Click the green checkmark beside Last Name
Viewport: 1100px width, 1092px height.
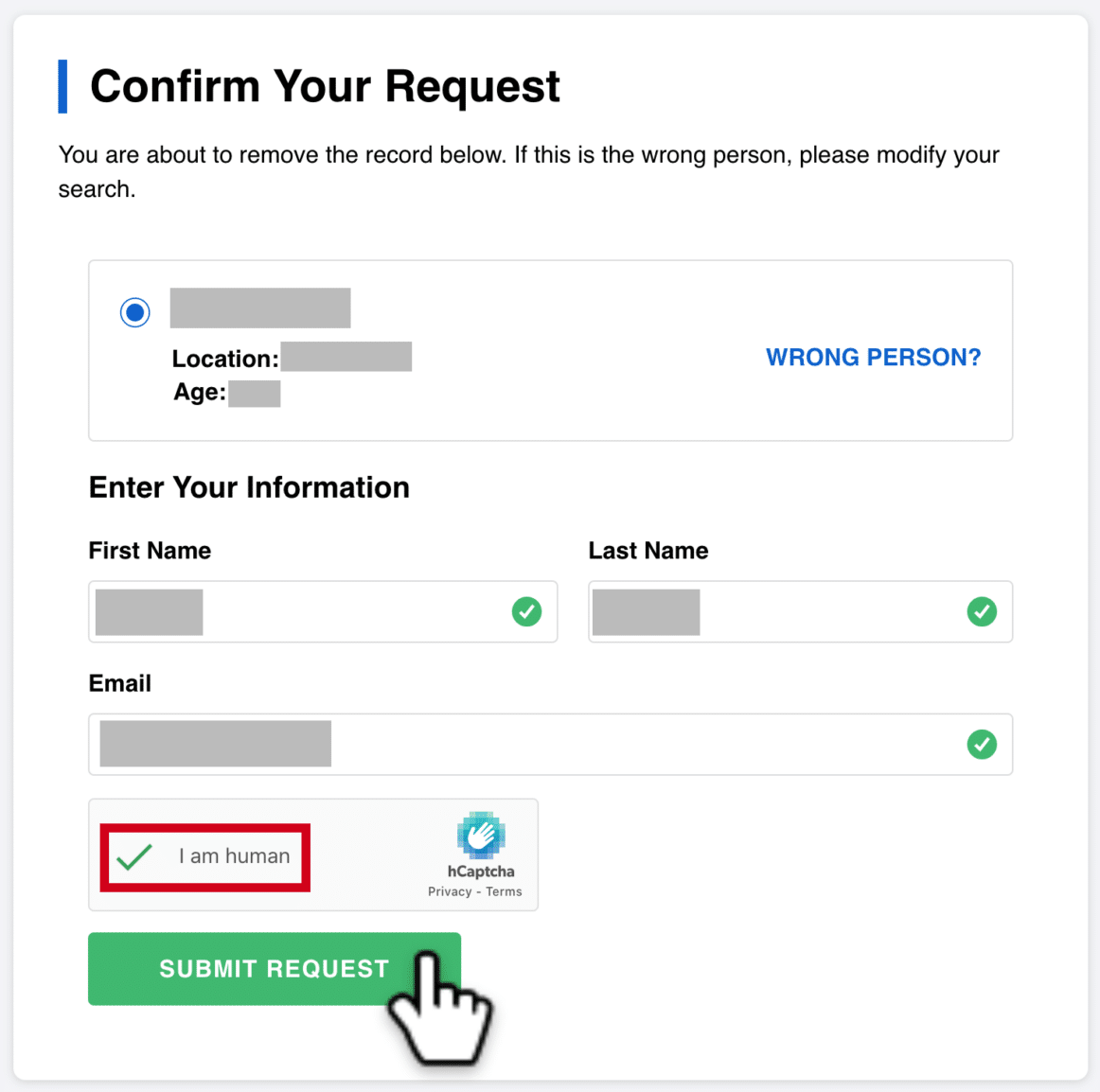[982, 612]
